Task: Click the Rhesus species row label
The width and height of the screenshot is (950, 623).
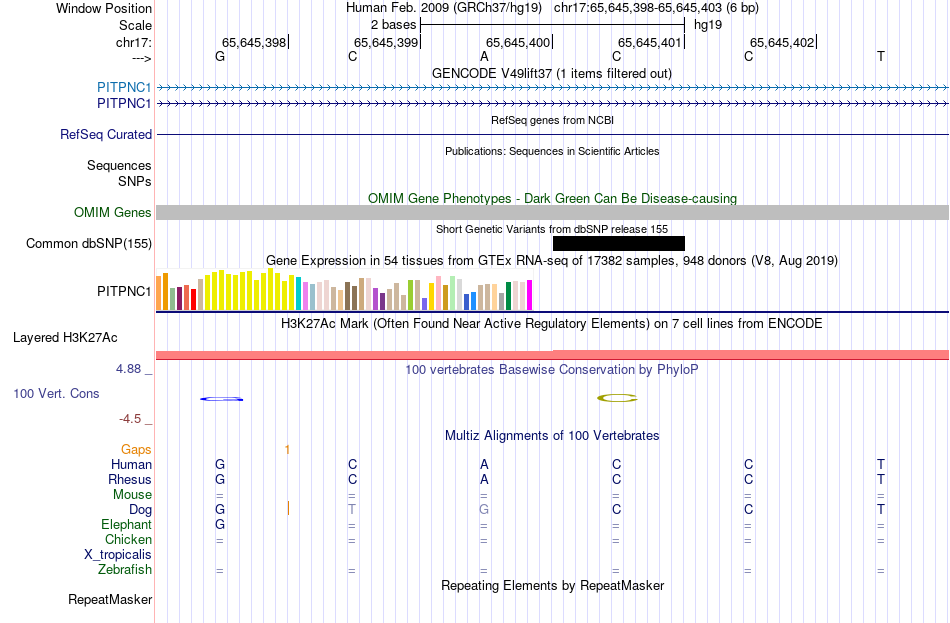Action: point(130,479)
